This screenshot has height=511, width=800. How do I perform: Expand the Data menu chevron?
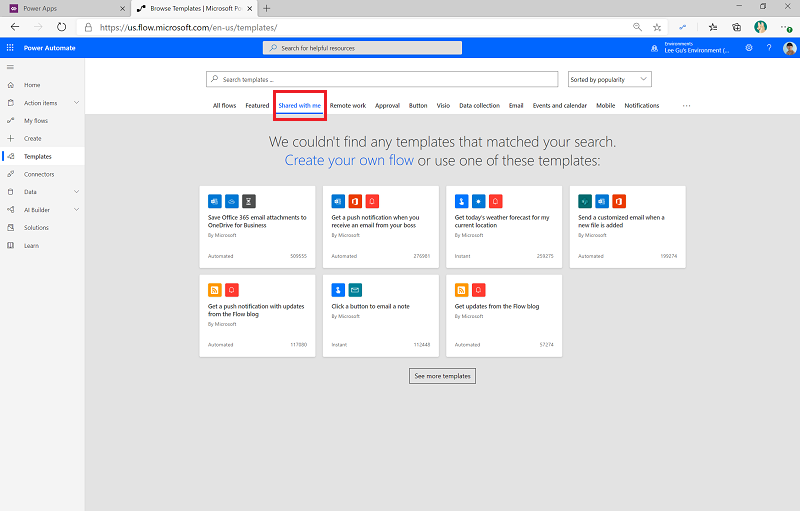77,192
